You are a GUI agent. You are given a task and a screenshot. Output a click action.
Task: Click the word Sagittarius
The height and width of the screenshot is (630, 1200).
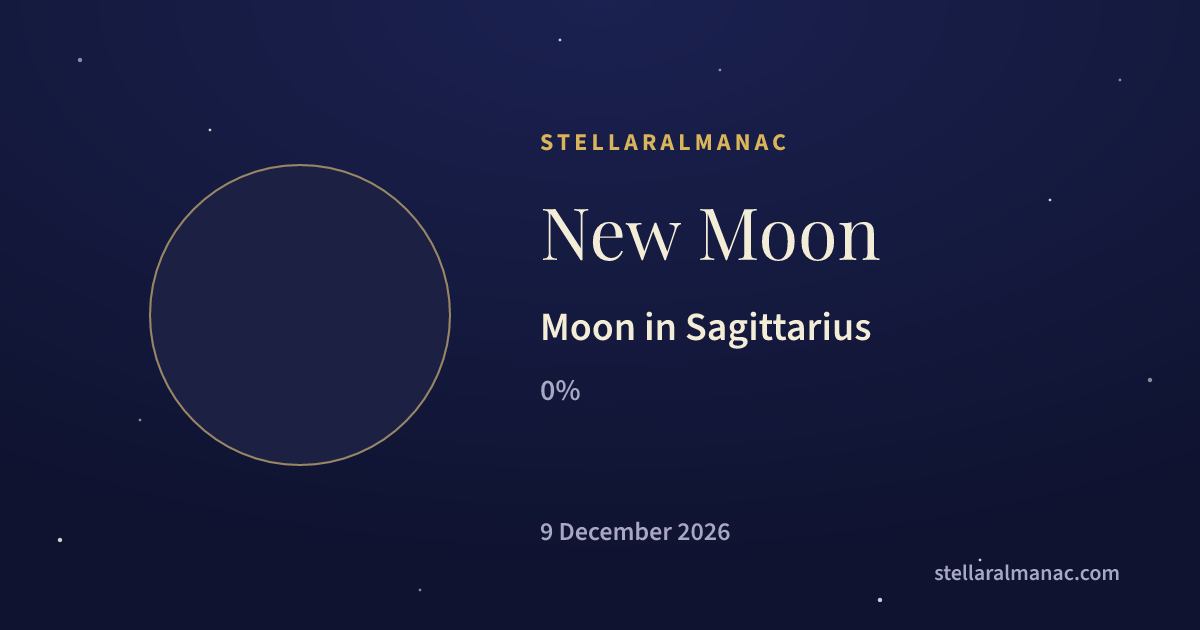(x=778, y=328)
